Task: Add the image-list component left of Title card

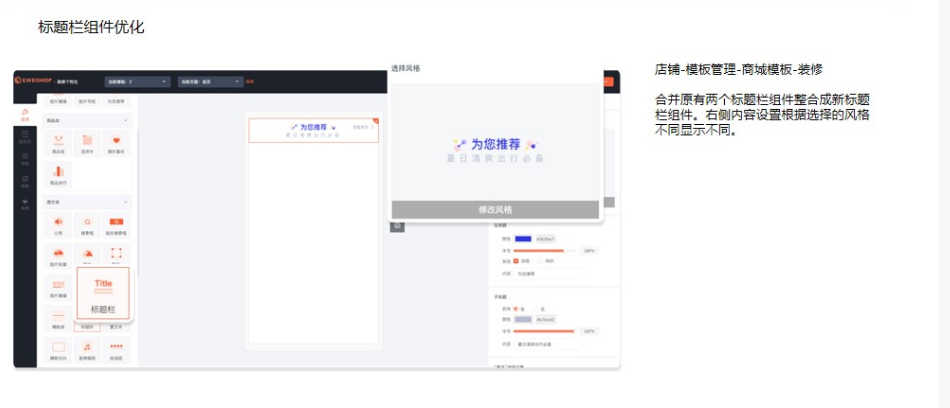Action: click(58, 287)
